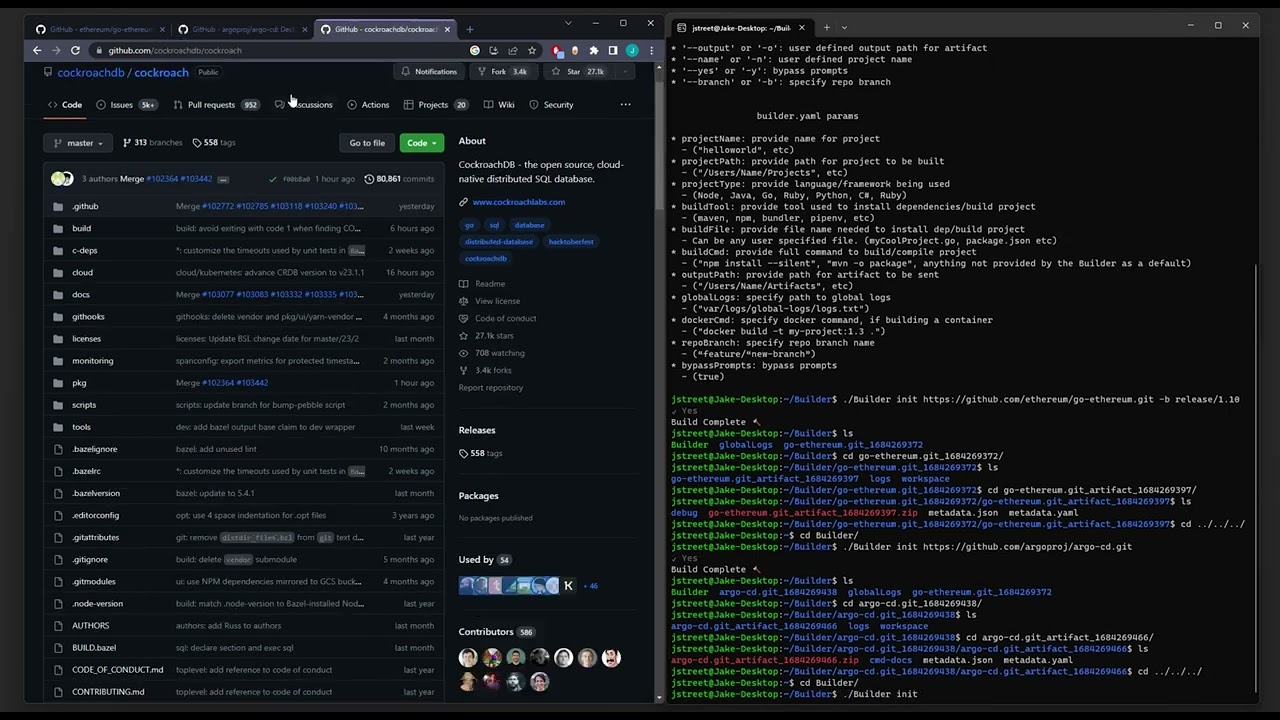Click the browser forward arrow
Viewport: 1280px width, 720px height.
click(56, 50)
